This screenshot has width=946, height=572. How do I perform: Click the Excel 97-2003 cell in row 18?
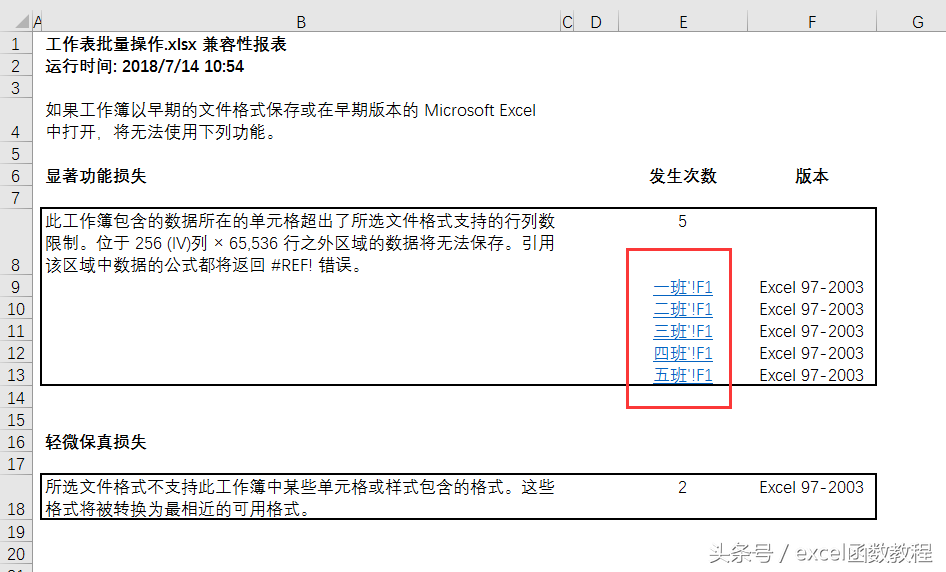[x=811, y=488]
